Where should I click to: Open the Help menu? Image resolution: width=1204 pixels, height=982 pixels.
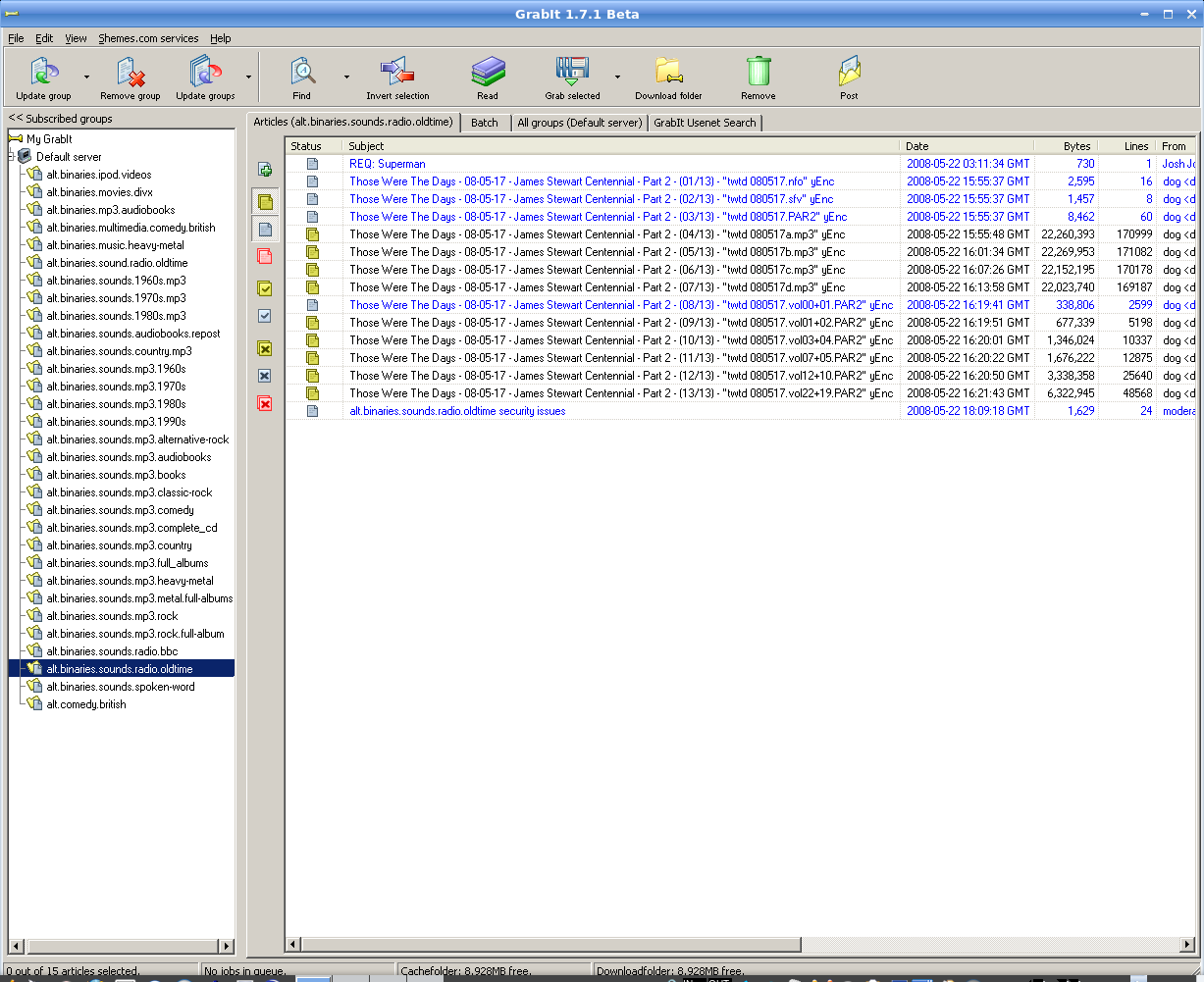[x=221, y=38]
